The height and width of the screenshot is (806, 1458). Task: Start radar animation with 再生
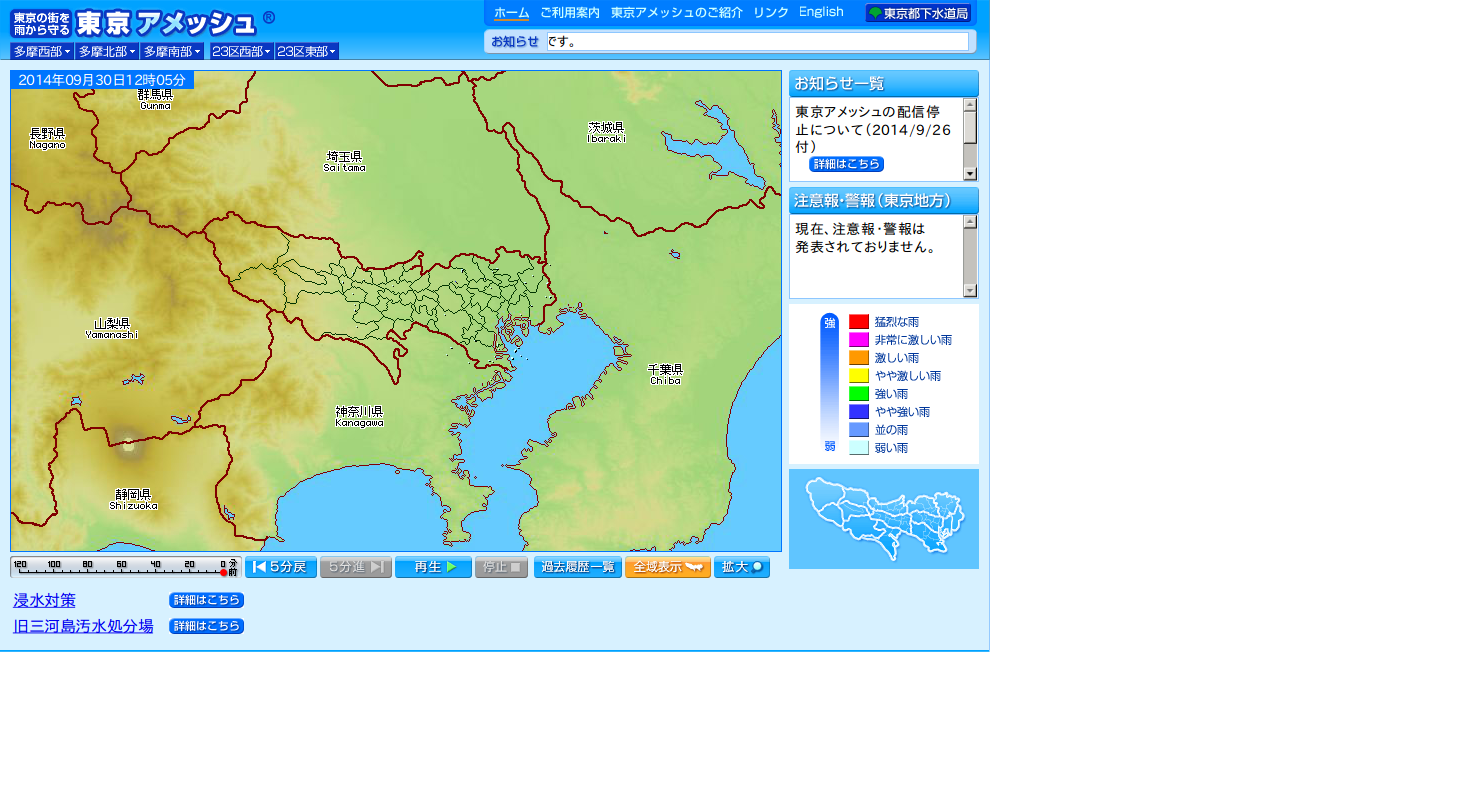(x=433, y=567)
